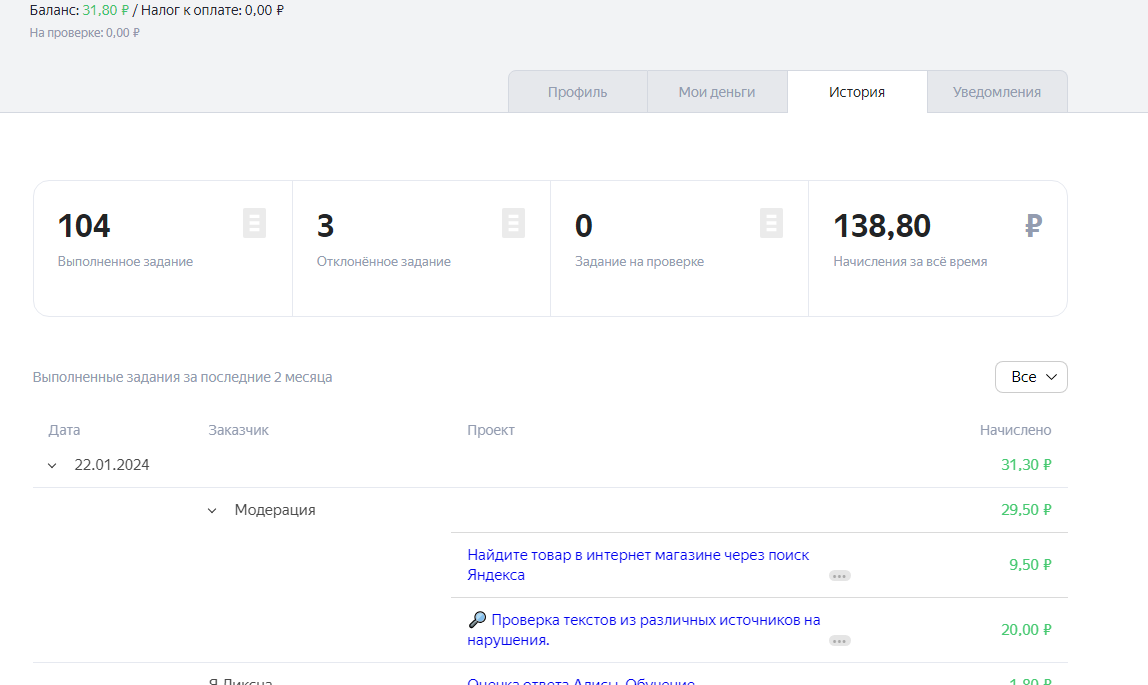
Task: Click the 20,00 ₽ amount
Action: coord(1026,630)
